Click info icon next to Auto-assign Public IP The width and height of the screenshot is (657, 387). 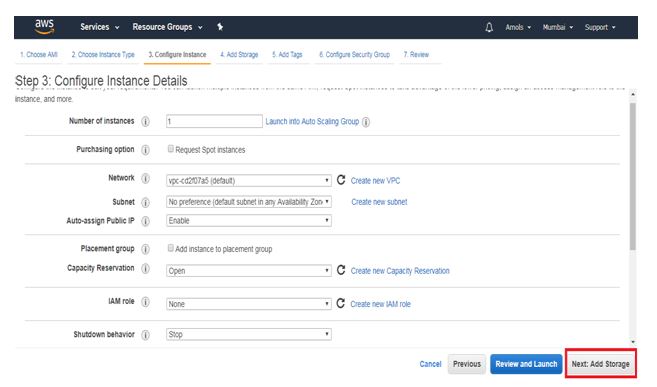click(x=145, y=221)
